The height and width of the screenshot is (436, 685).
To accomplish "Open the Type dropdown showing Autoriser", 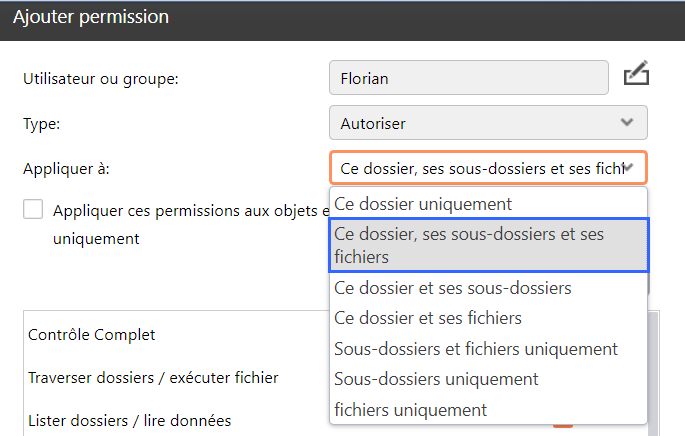I will tap(488, 123).
